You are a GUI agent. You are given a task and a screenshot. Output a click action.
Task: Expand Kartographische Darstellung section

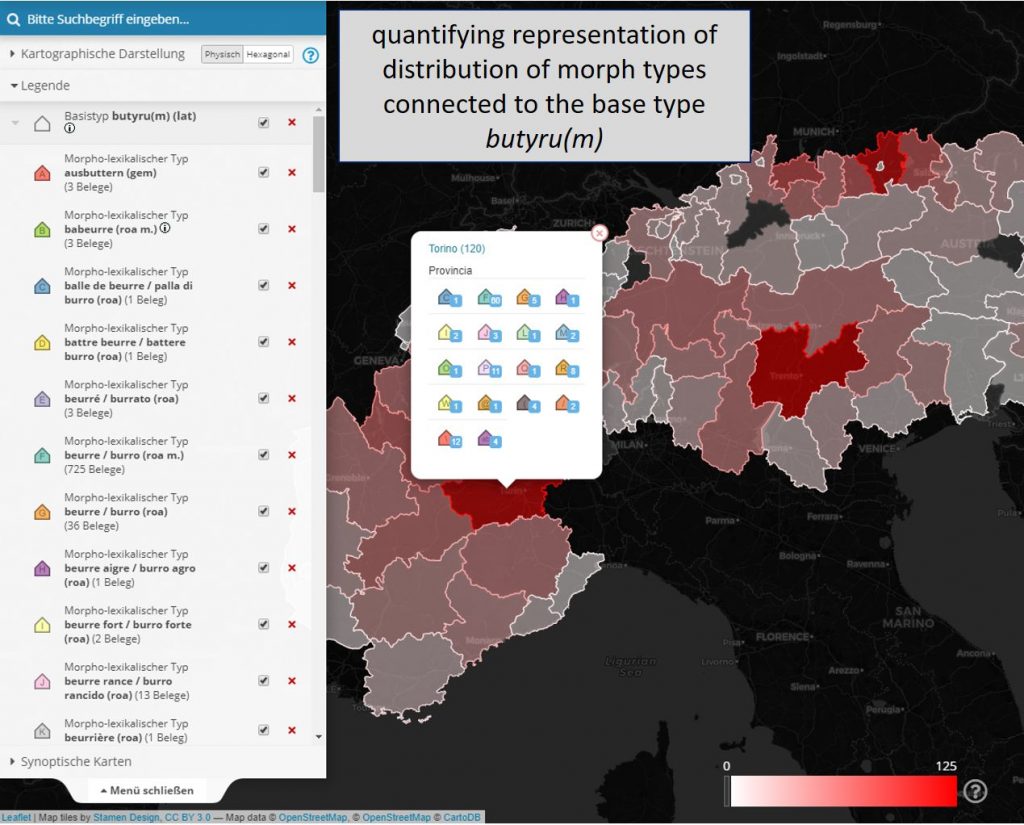click(x=98, y=54)
